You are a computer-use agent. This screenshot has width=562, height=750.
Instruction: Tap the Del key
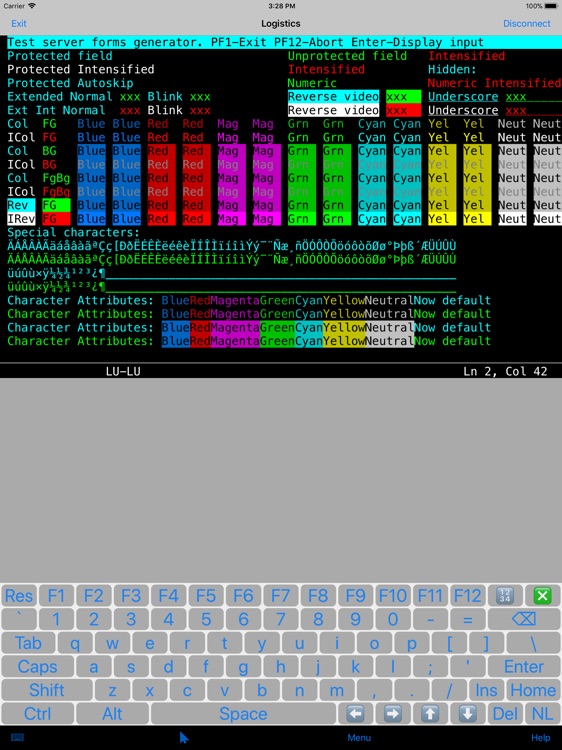[x=505, y=714]
